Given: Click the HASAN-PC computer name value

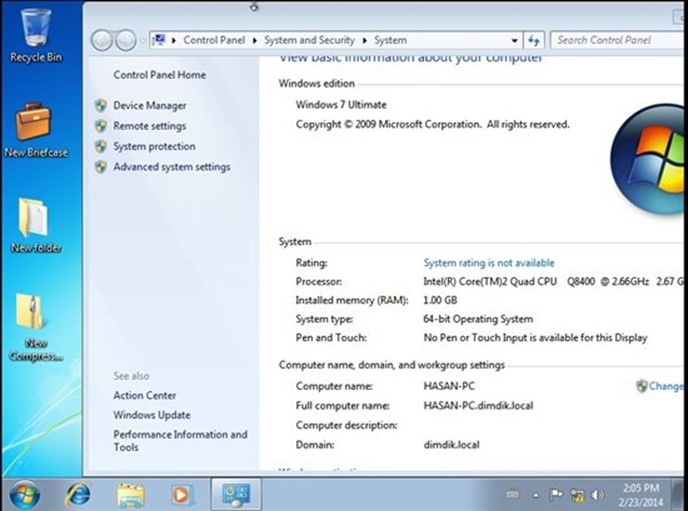Looking at the screenshot, I should click(449, 386).
